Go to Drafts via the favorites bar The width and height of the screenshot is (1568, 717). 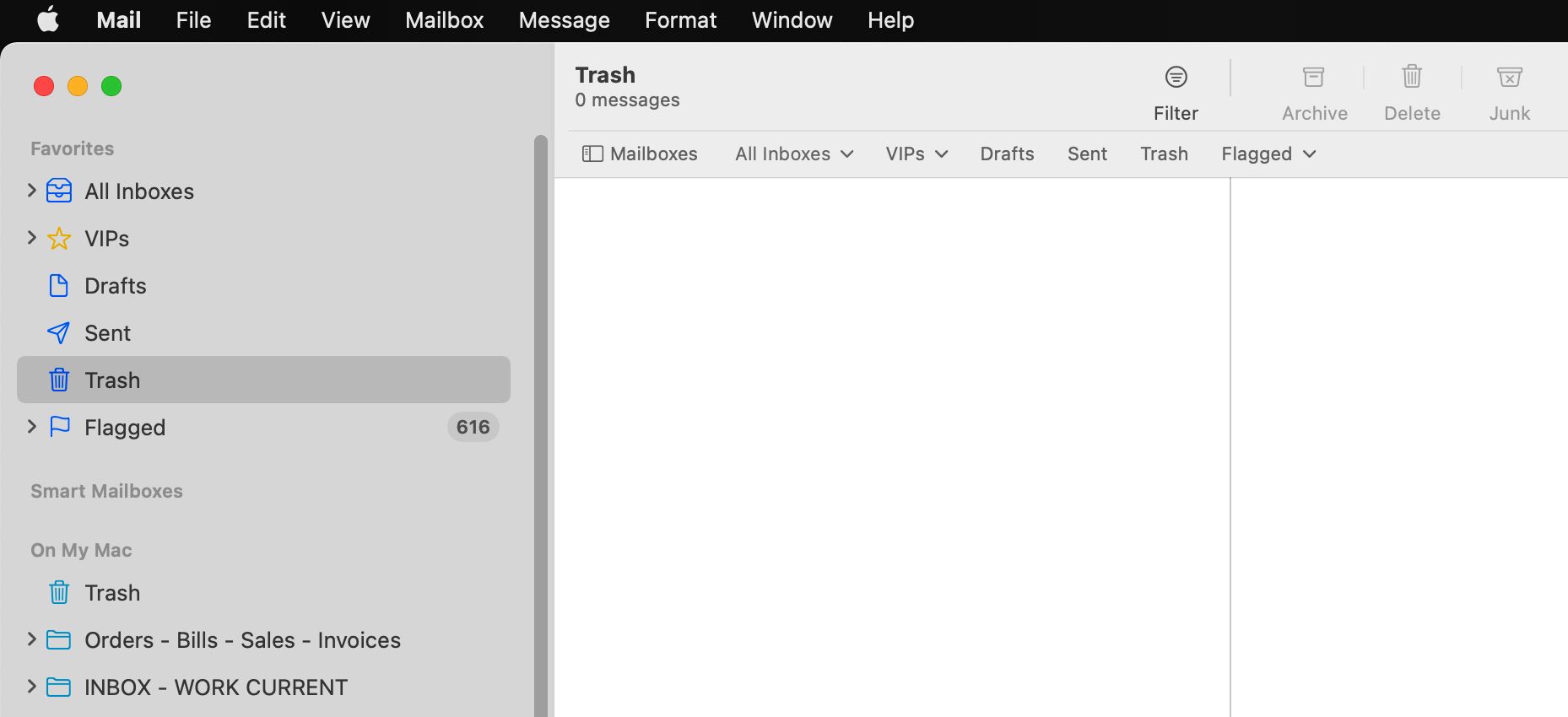point(1008,154)
